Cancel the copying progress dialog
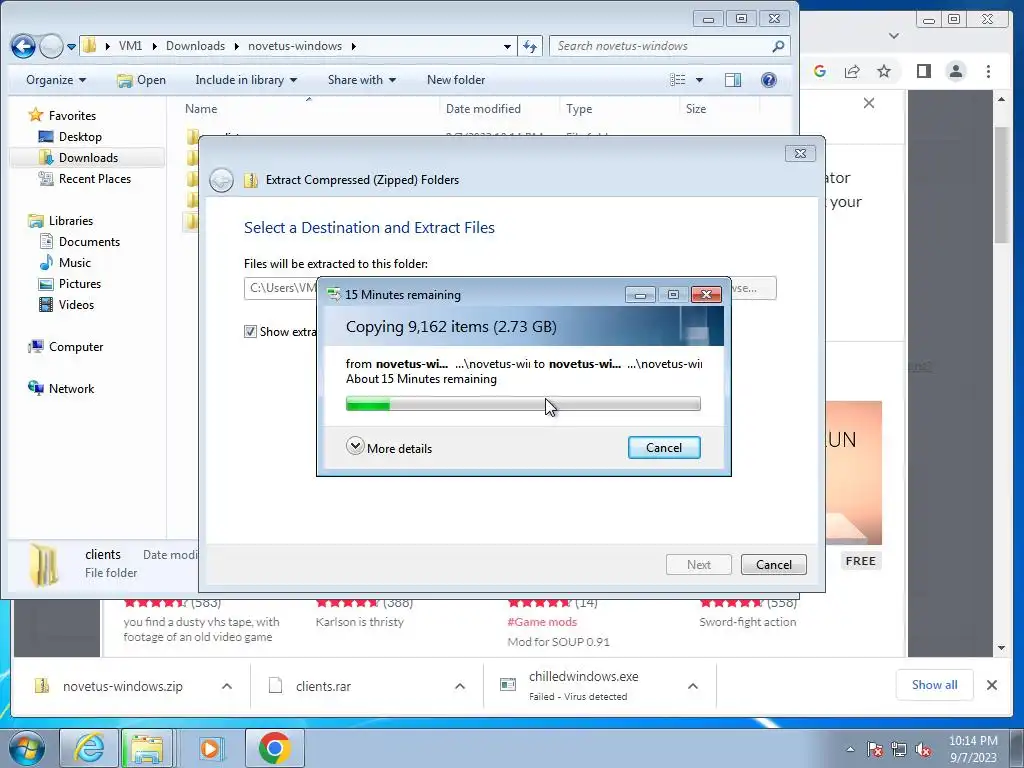The image size is (1024, 768). 664,447
